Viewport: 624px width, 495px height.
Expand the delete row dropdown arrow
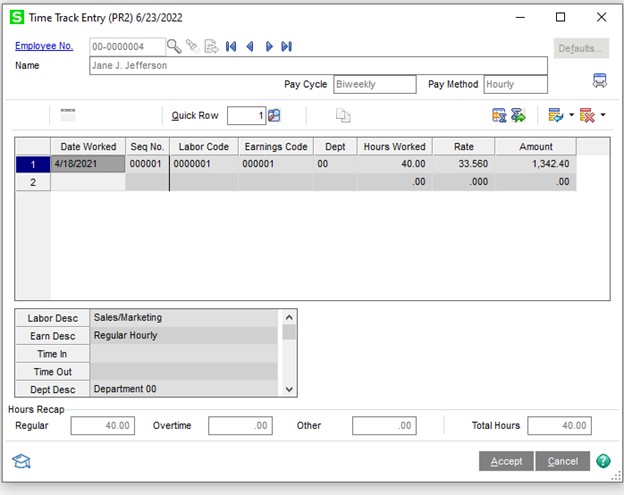click(603, 115)
